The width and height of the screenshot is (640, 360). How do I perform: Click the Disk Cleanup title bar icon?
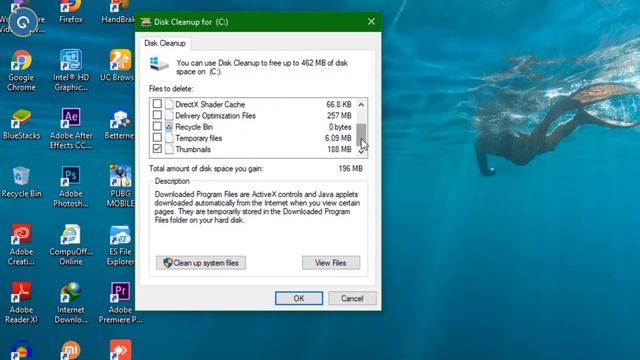[146, 22]
